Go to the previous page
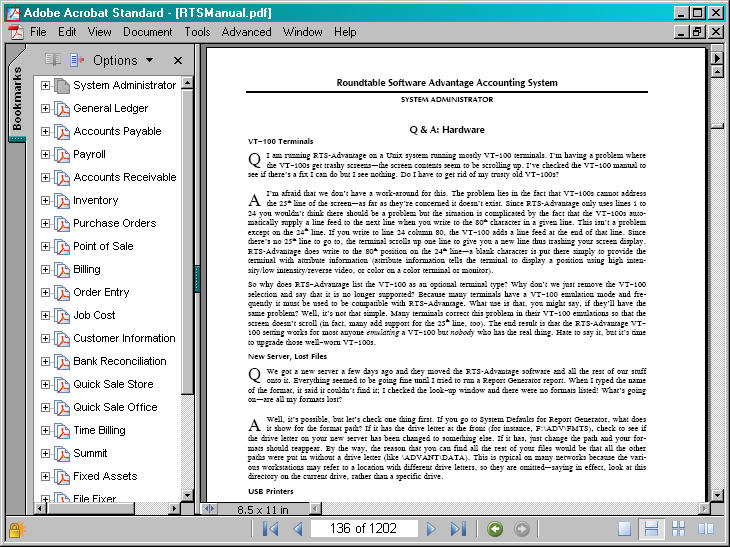This screenshot has height=547, width=730. (296, 529)
